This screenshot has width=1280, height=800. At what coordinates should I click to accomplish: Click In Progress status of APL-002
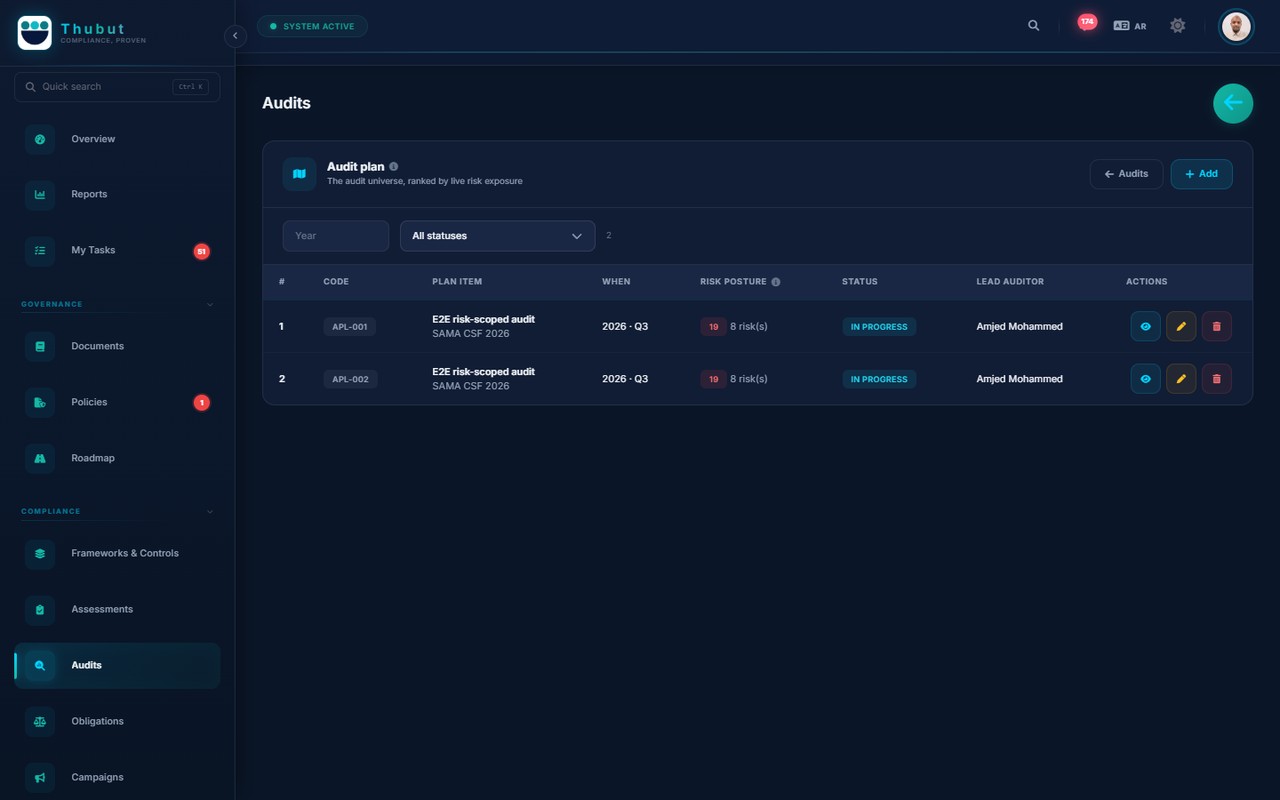tap(879, 379)
